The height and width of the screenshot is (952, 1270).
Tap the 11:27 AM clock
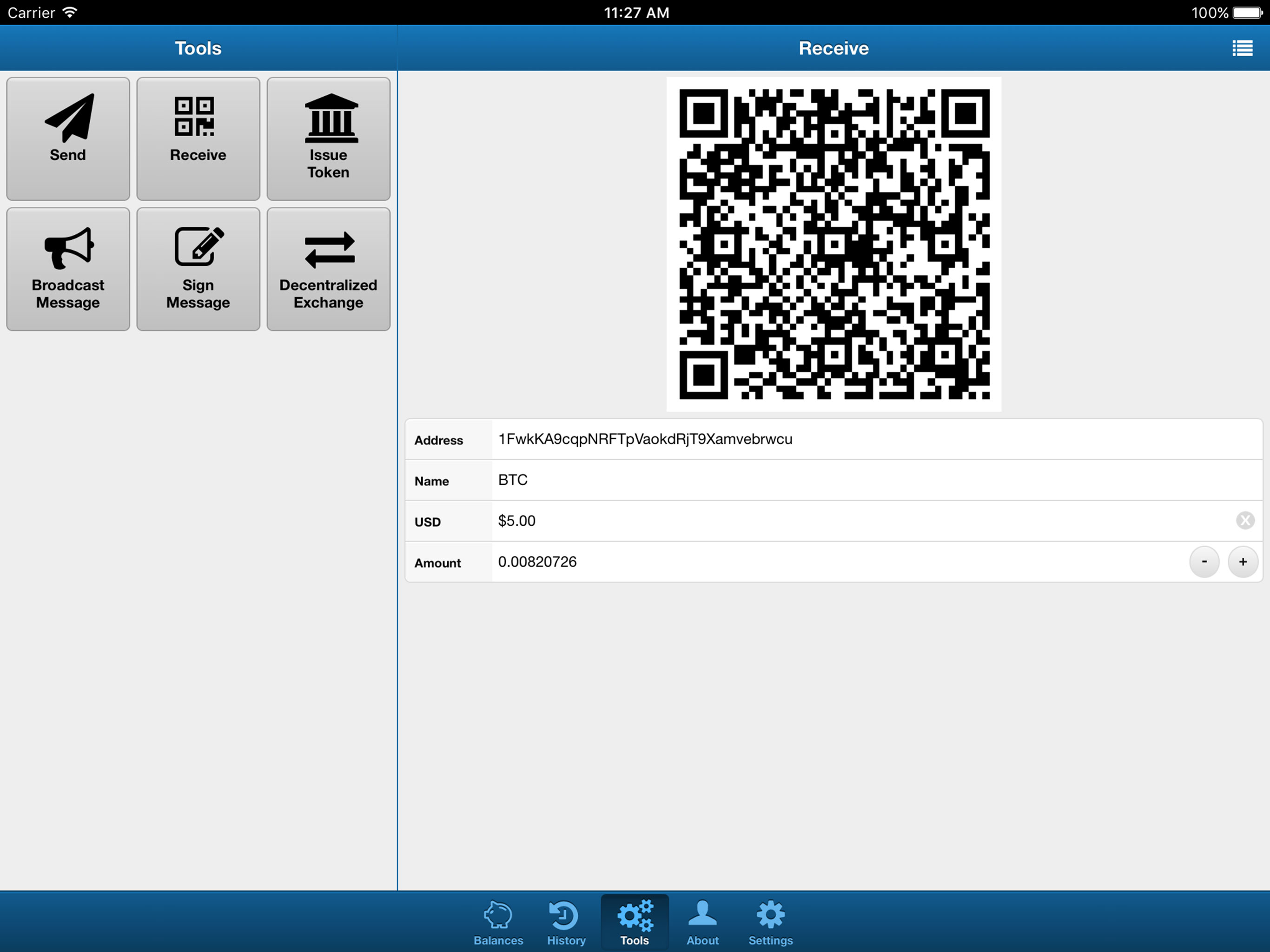[x=636, y=13]
